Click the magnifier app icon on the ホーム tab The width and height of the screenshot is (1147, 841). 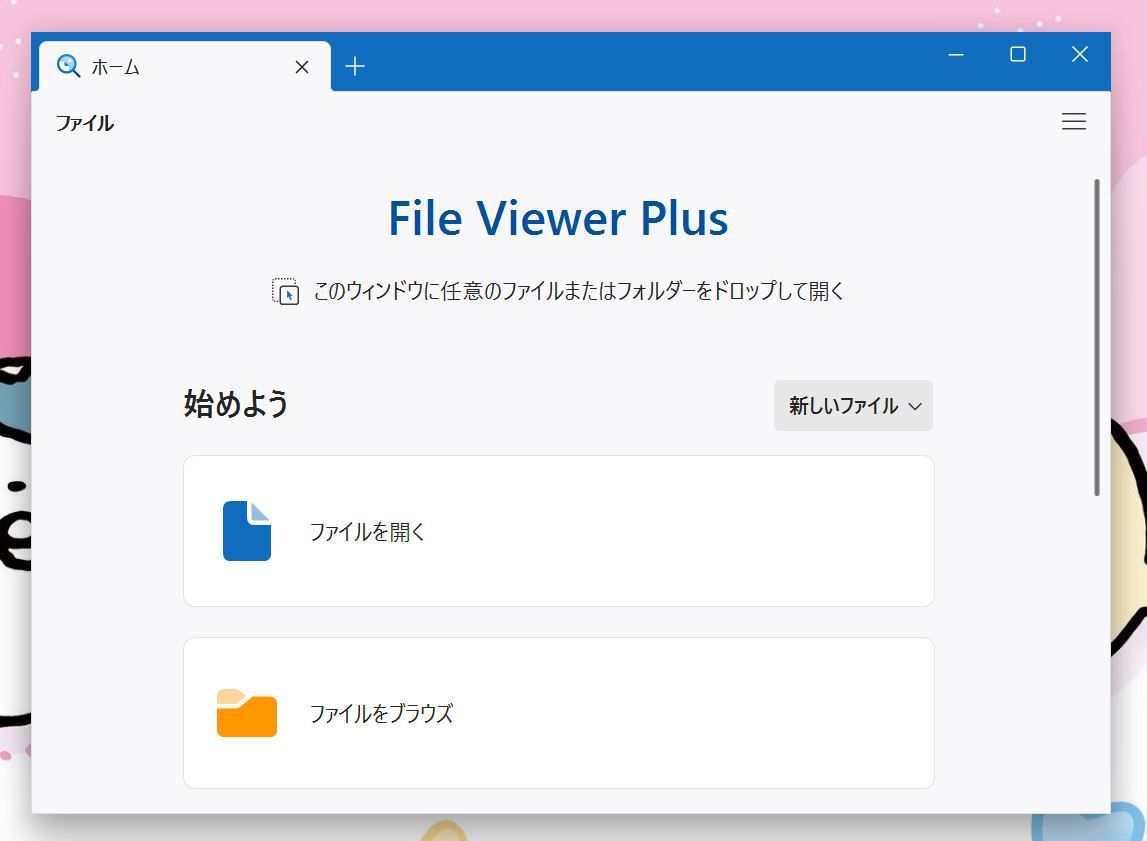coord(68,67)
